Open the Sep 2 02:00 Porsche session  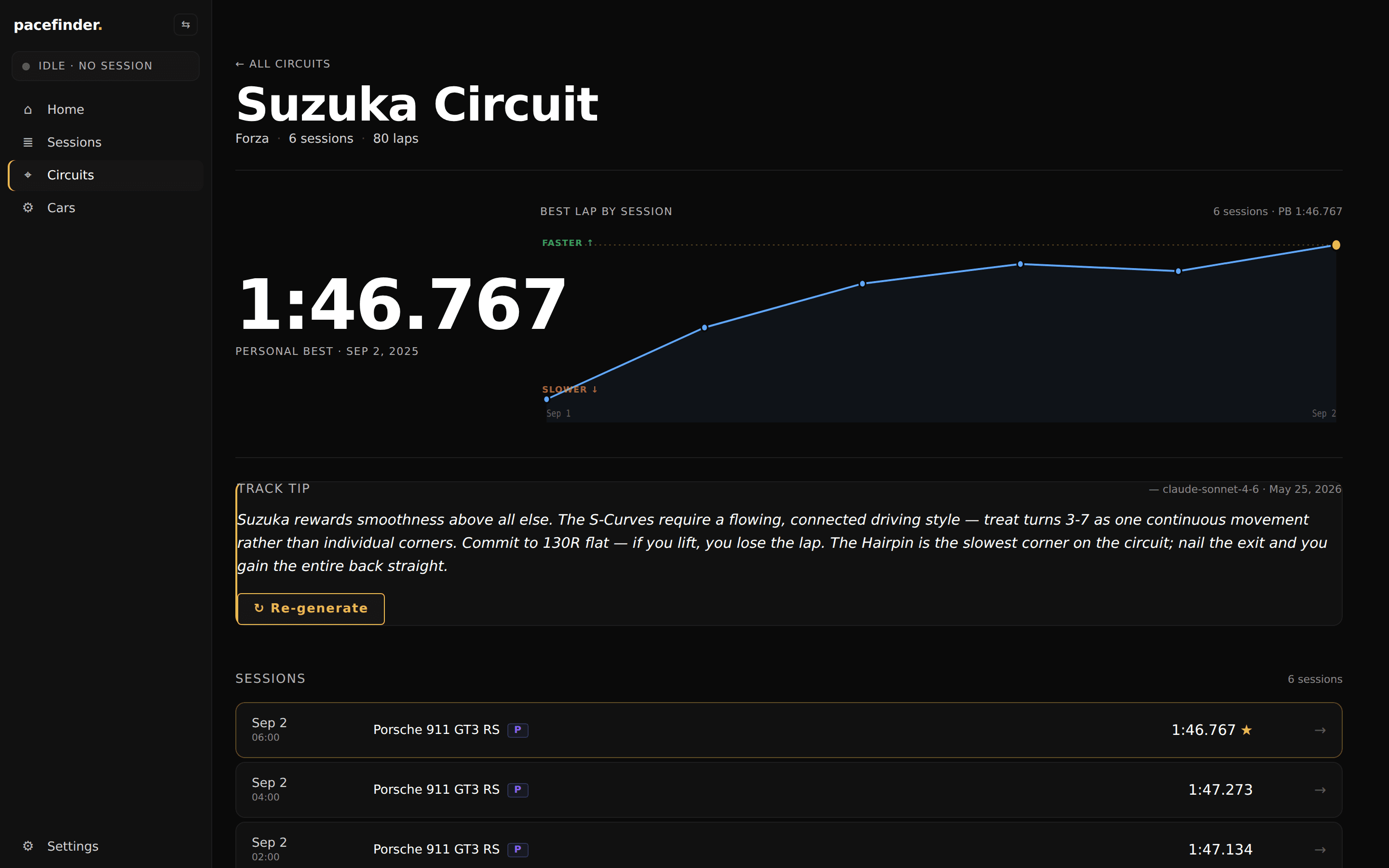[x=789, y=847]
